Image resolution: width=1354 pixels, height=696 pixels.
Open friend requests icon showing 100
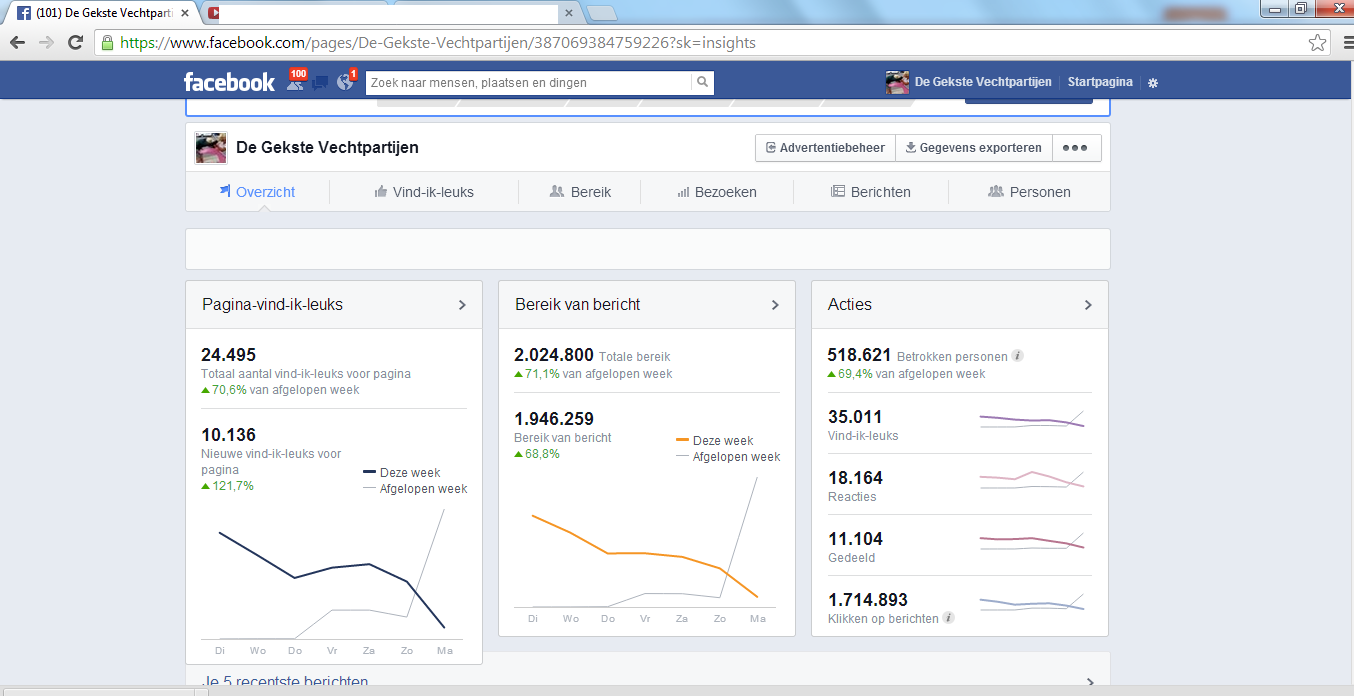point(295,81)
